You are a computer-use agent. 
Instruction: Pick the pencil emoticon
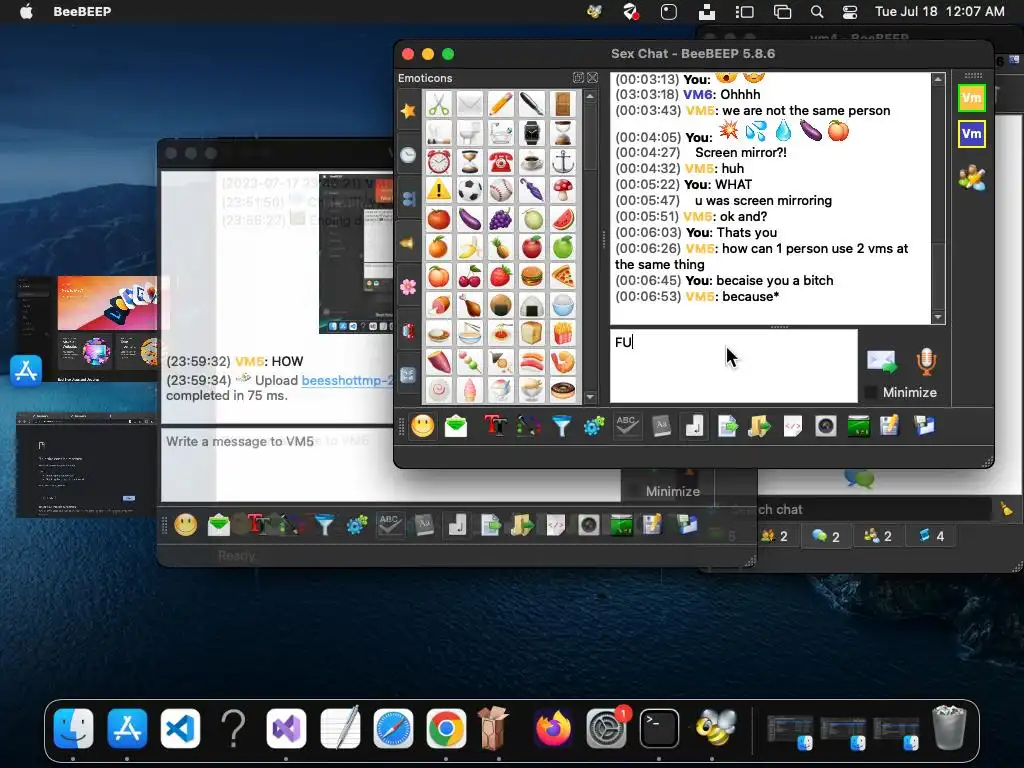500,104
